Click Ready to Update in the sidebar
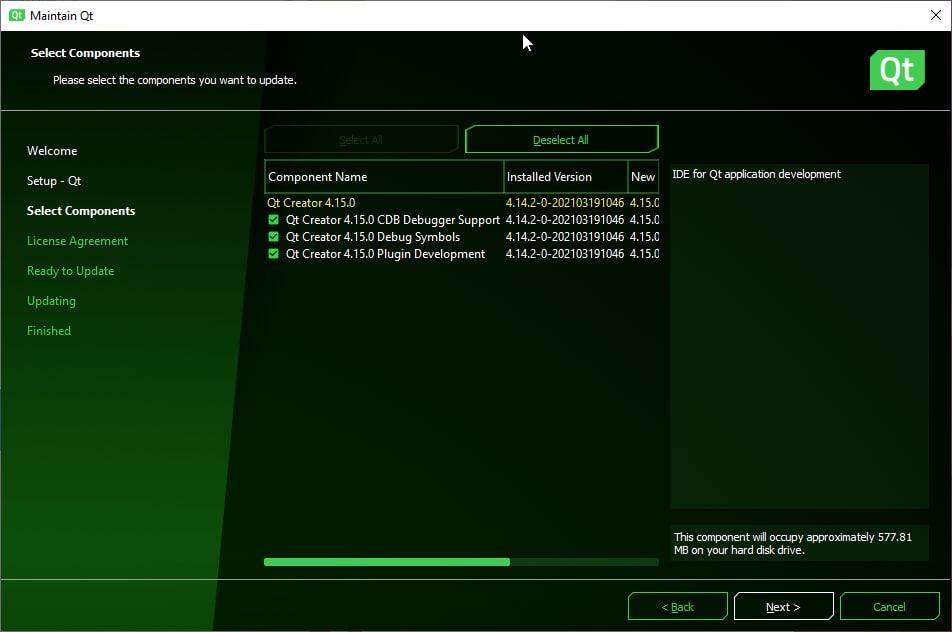The height and width of the screenshot is (632, 952). (x=70, y=271)
